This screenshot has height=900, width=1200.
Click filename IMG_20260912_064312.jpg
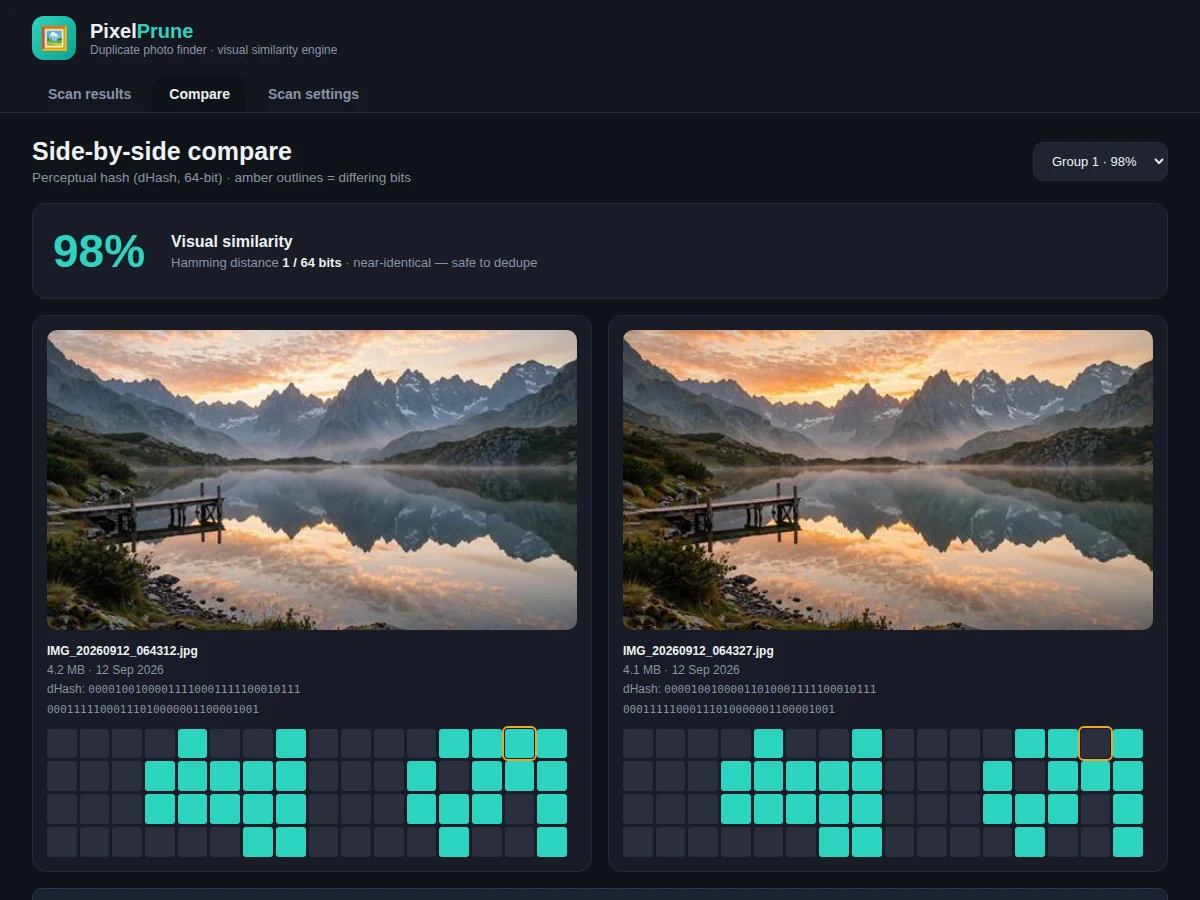pyautogui.click(x=122, y=651)
